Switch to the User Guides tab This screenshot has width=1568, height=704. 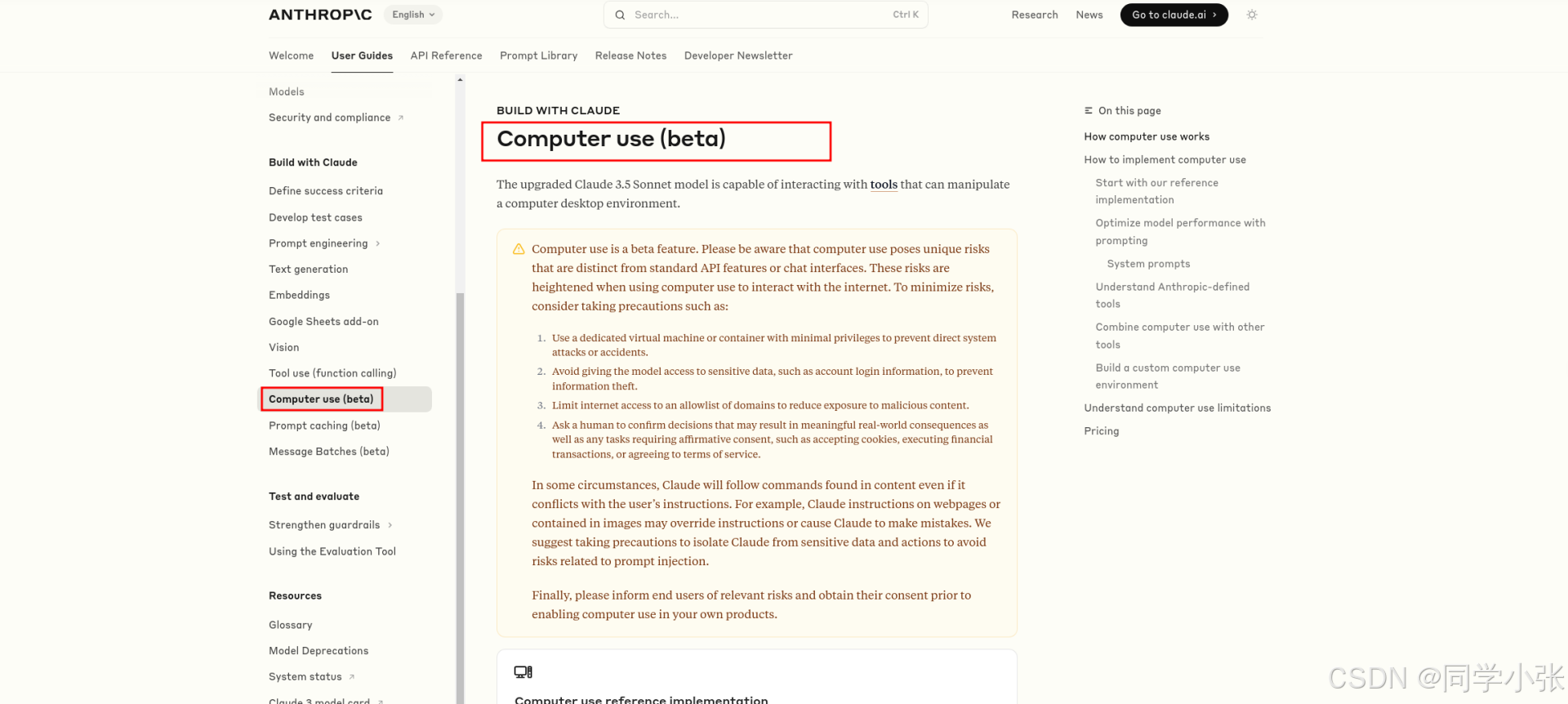pos(362,56)
